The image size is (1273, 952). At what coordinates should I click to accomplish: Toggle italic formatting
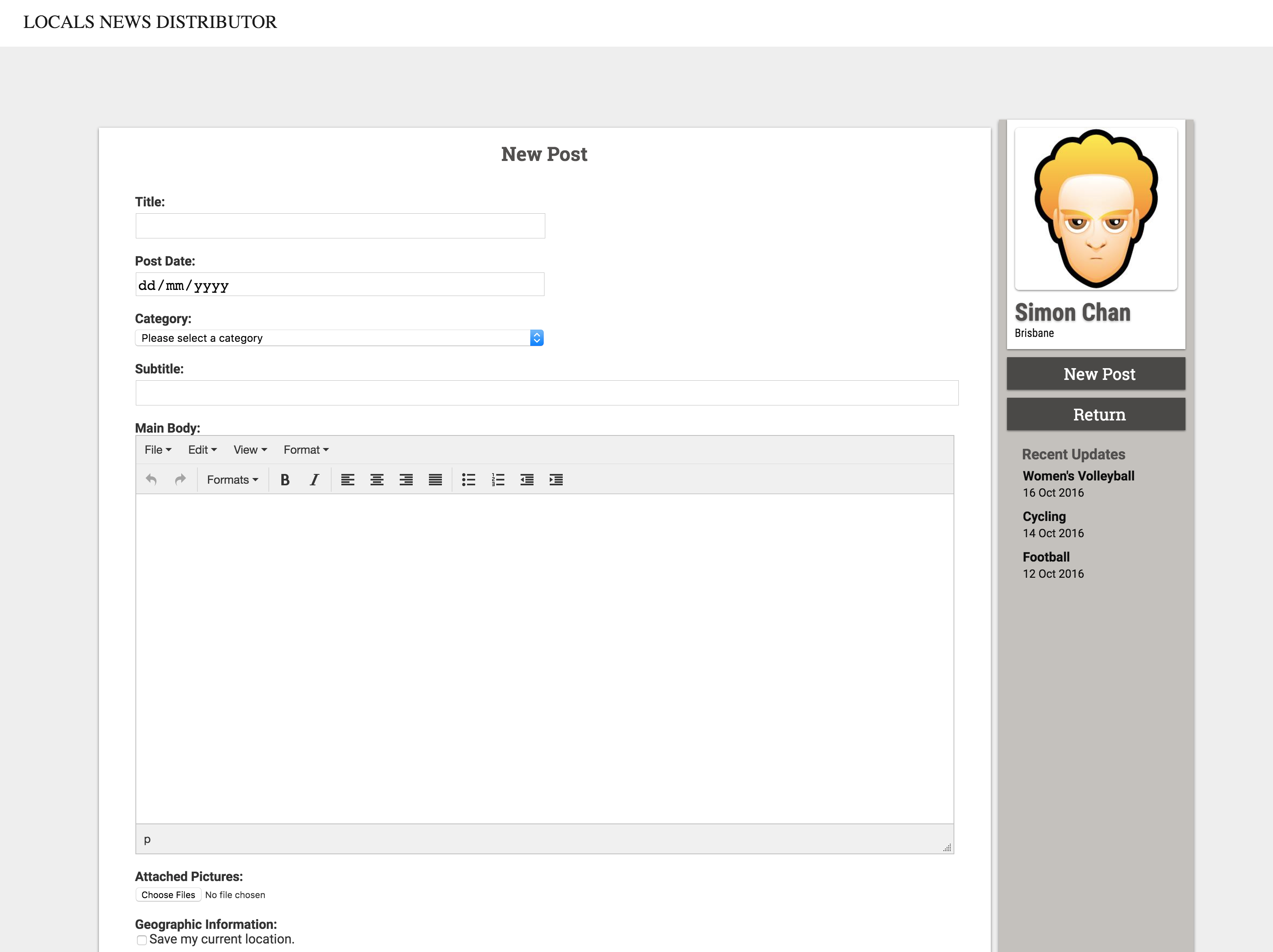314,480
